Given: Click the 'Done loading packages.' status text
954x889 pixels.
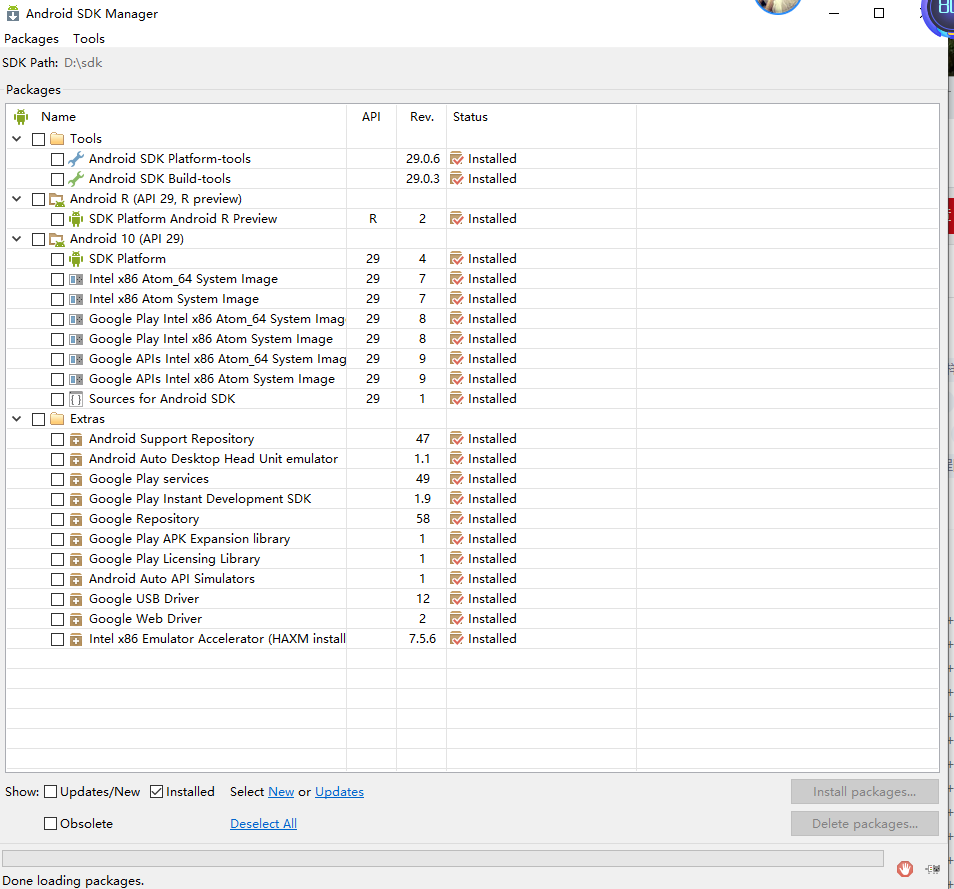Looking at the screenshot, I should pyautogui.click(x=73, y=880).
